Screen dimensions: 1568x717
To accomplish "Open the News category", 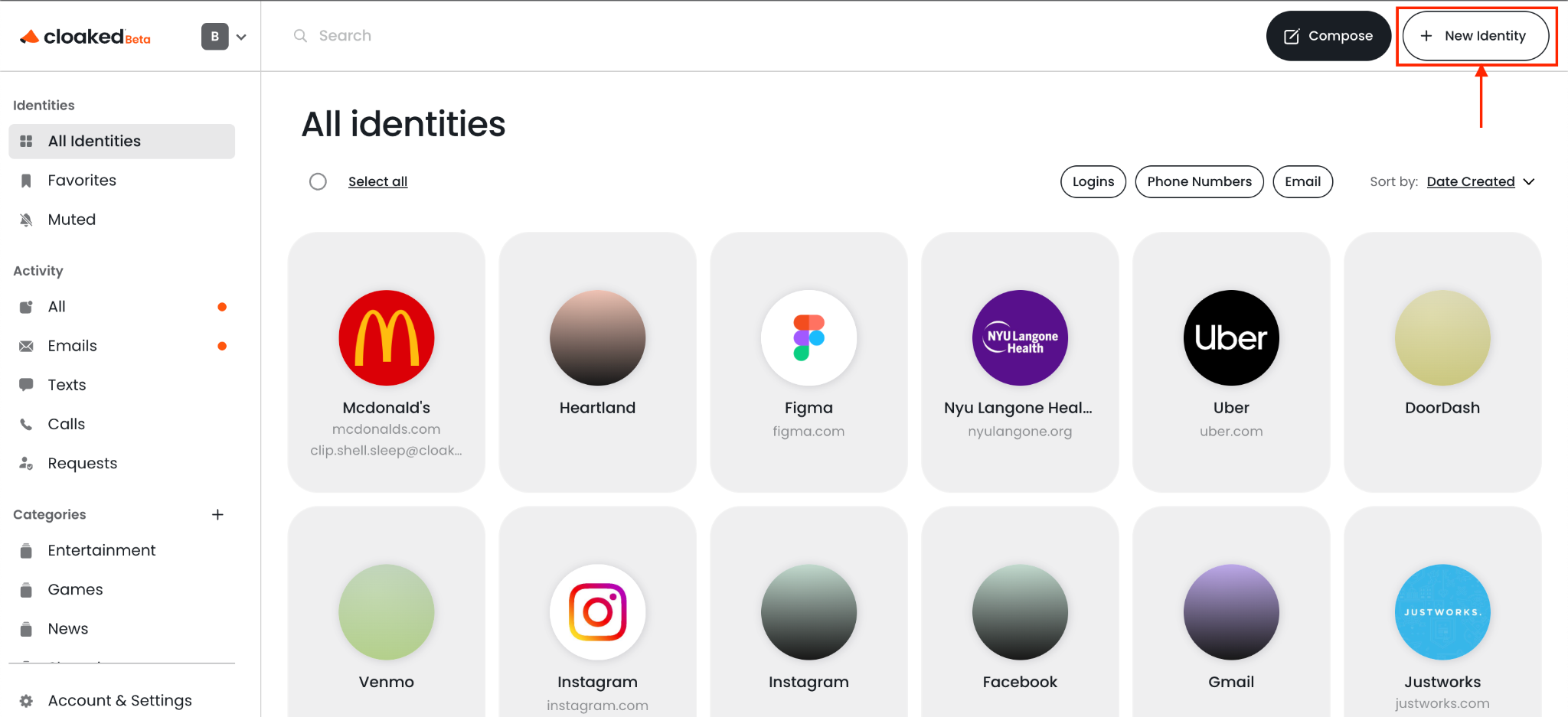I will click(122, 628).
